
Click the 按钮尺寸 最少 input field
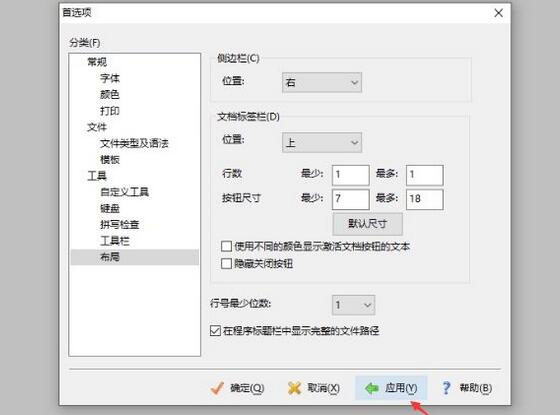click(x=351, y=199)
